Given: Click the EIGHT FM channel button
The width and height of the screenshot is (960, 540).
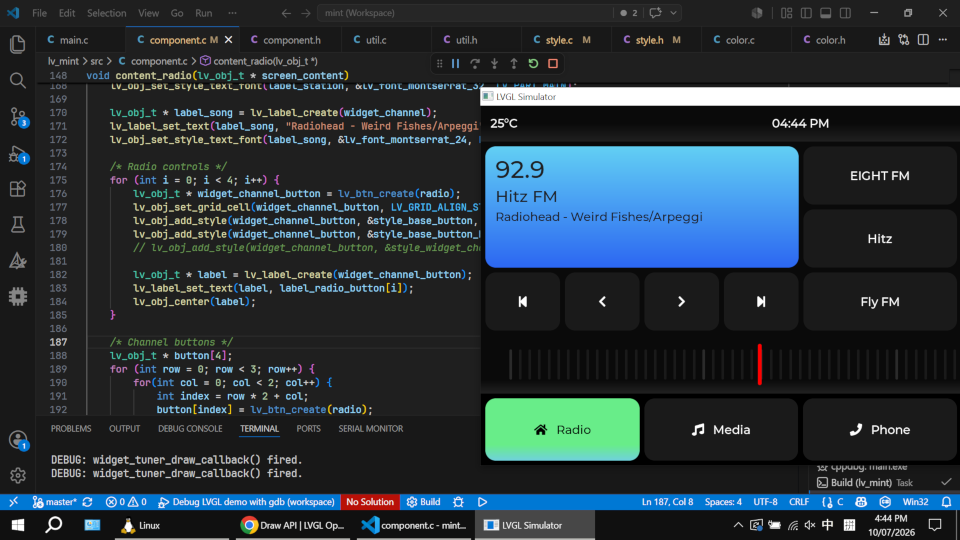Looking at the screenshot, I should pyautogui.click(x=880, y=176).
